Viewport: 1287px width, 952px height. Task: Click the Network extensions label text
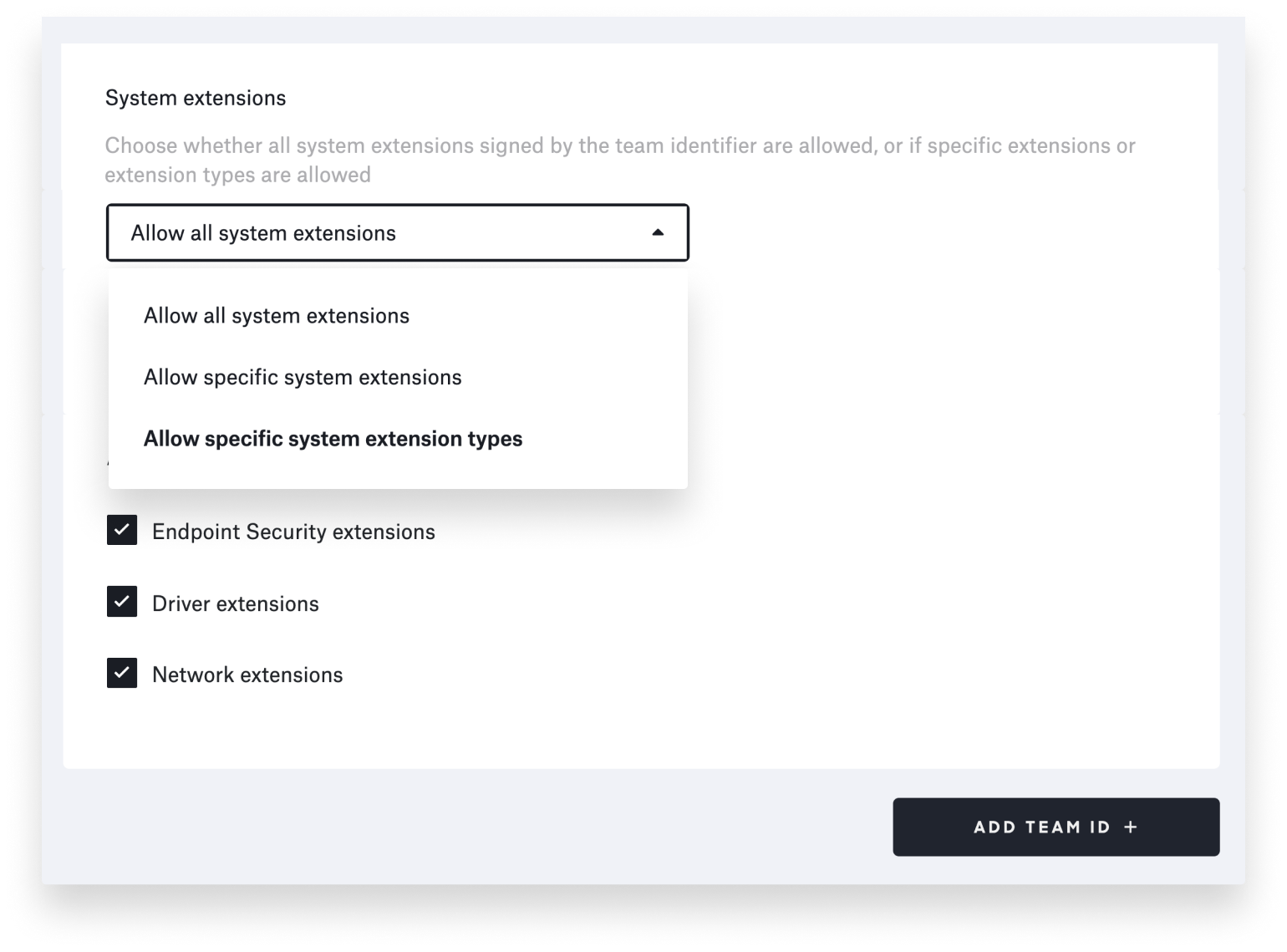pos(247,674)
